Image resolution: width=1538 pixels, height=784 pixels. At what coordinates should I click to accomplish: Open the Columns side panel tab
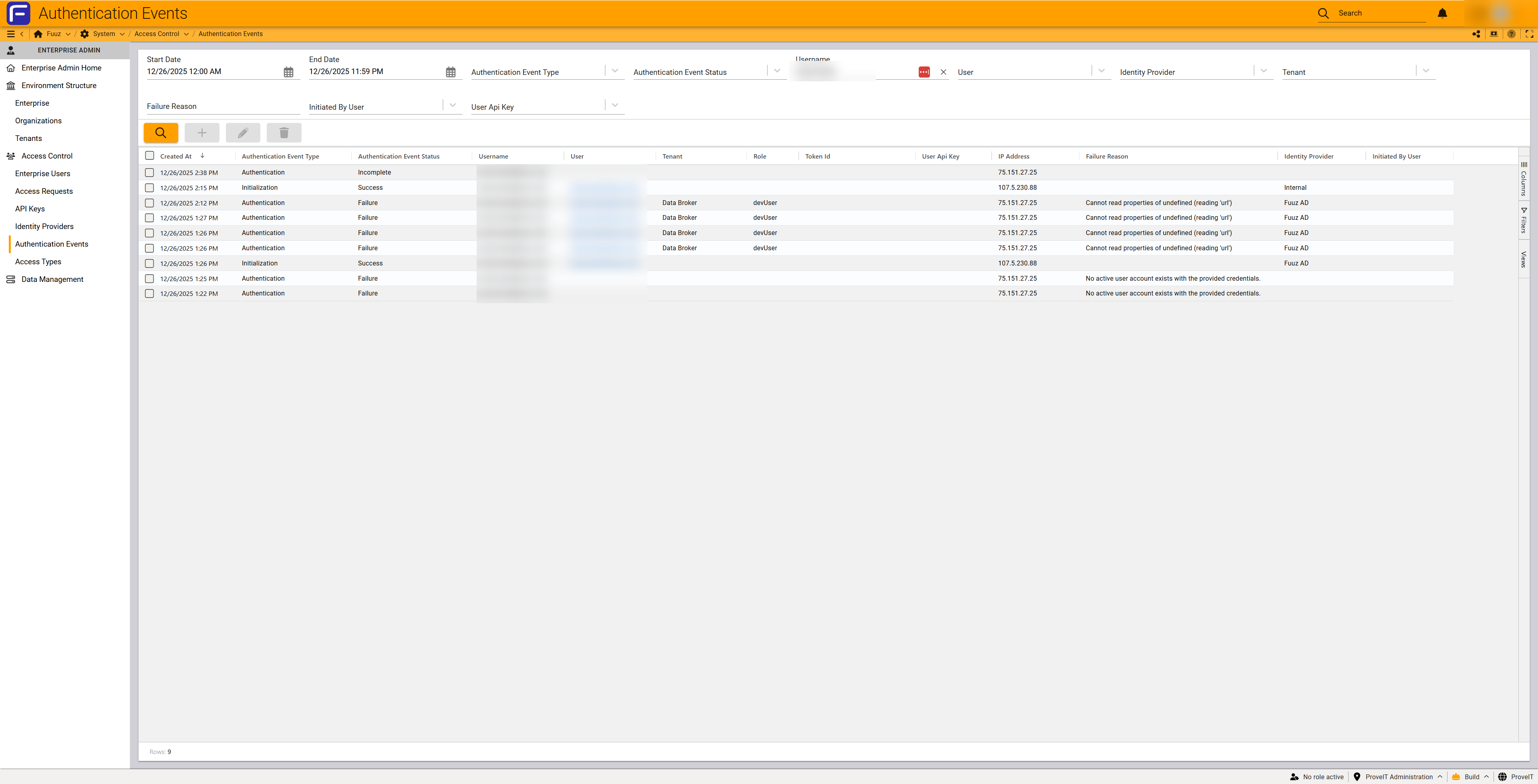tap(1524, 179)
